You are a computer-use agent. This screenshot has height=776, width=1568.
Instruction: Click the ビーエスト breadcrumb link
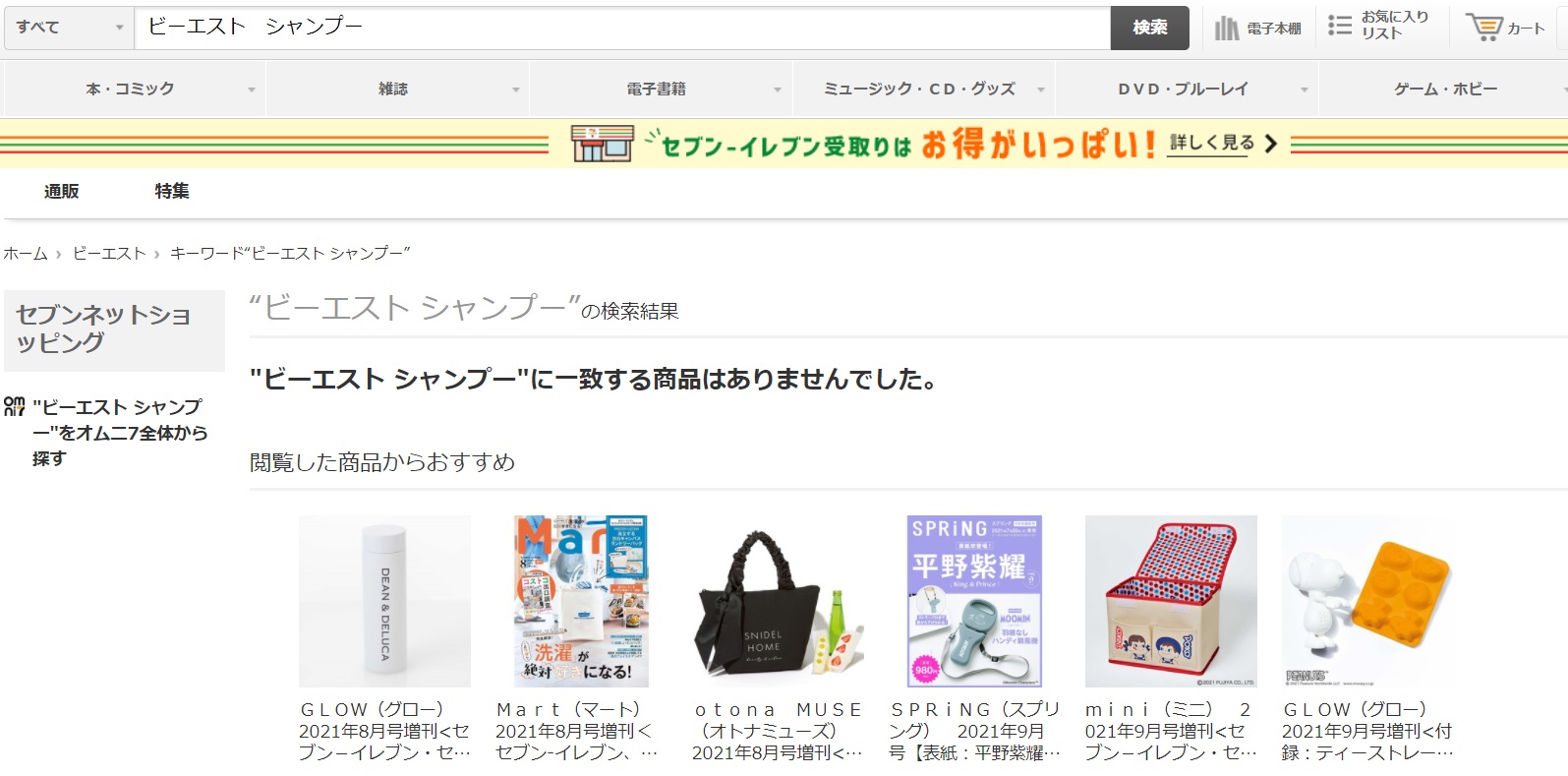tap(109, 254)
